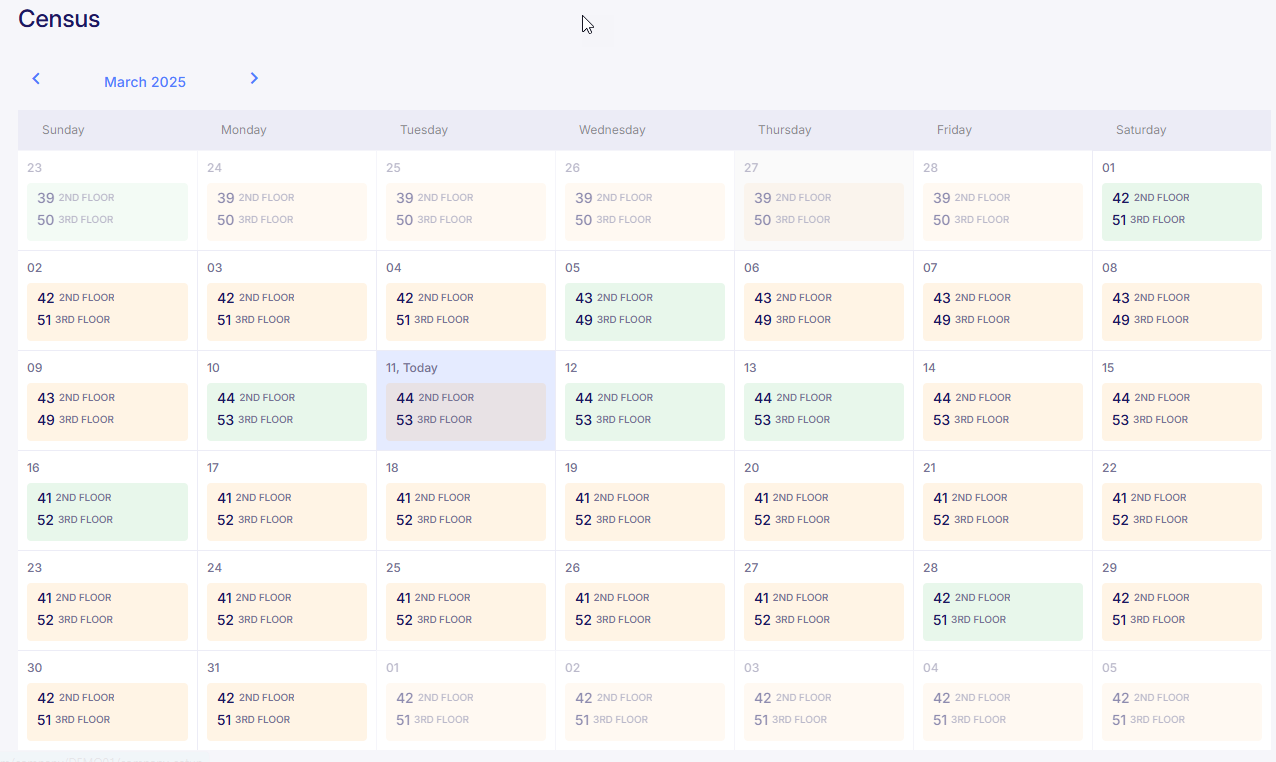
Task: Go to next month with right chevron
Action: [x=254, y=78]
